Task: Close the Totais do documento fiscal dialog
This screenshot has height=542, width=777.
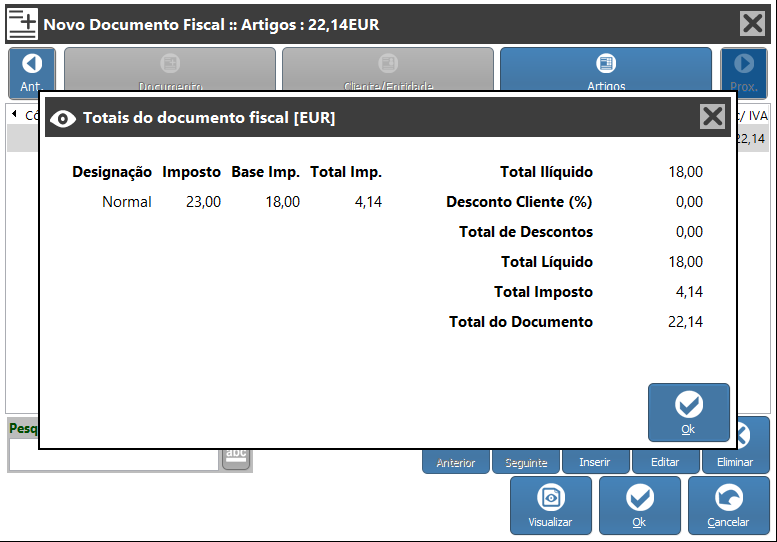Action: pos(712,117)
